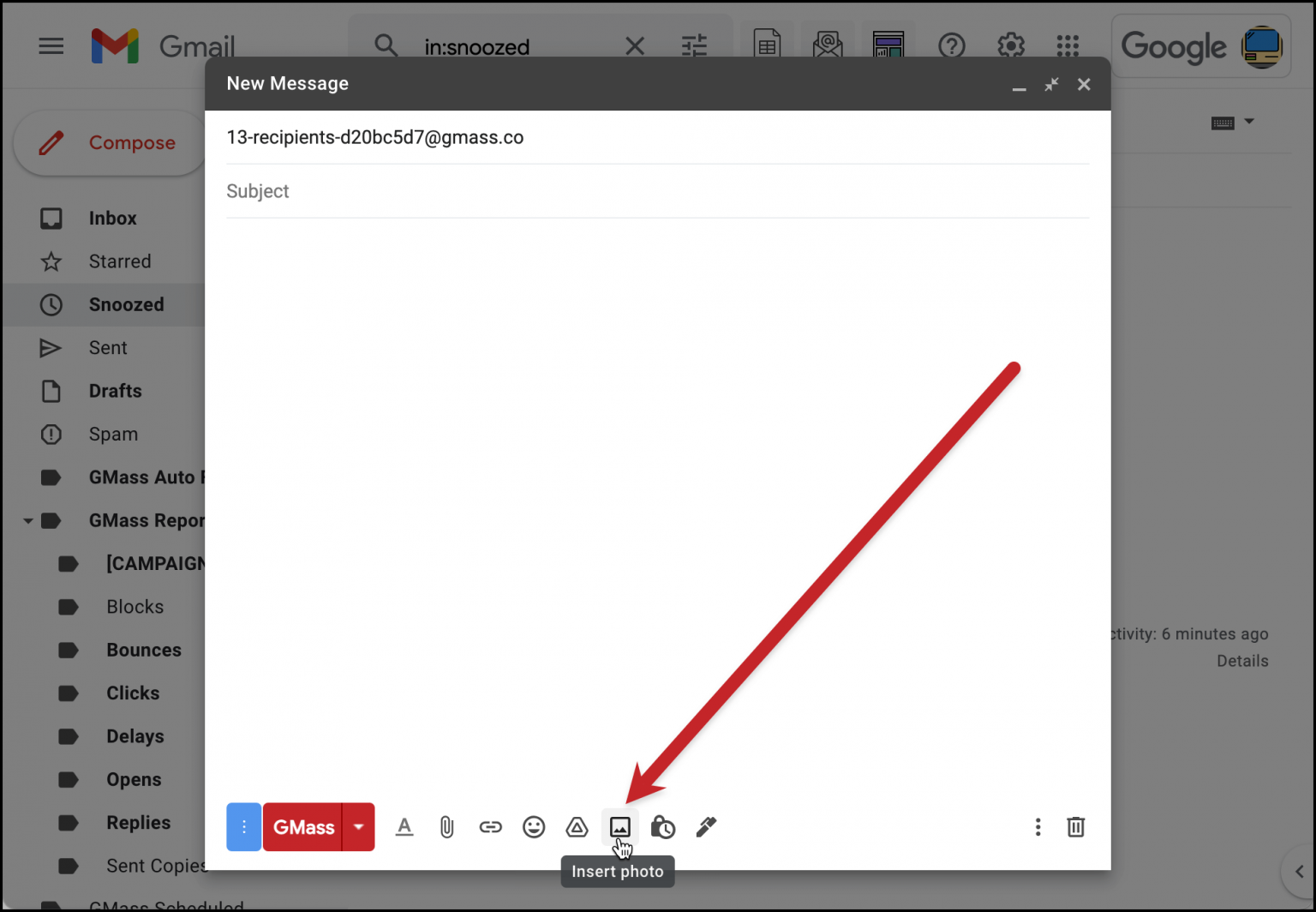Screen dimensions: 1316x912
Task: Click into the Subject field
Action: coord(656,191)
